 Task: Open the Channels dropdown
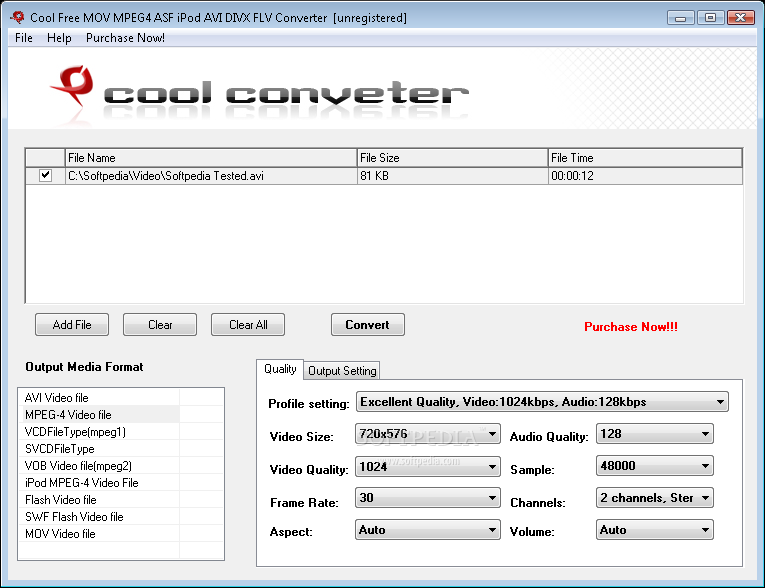coord(655,498)
